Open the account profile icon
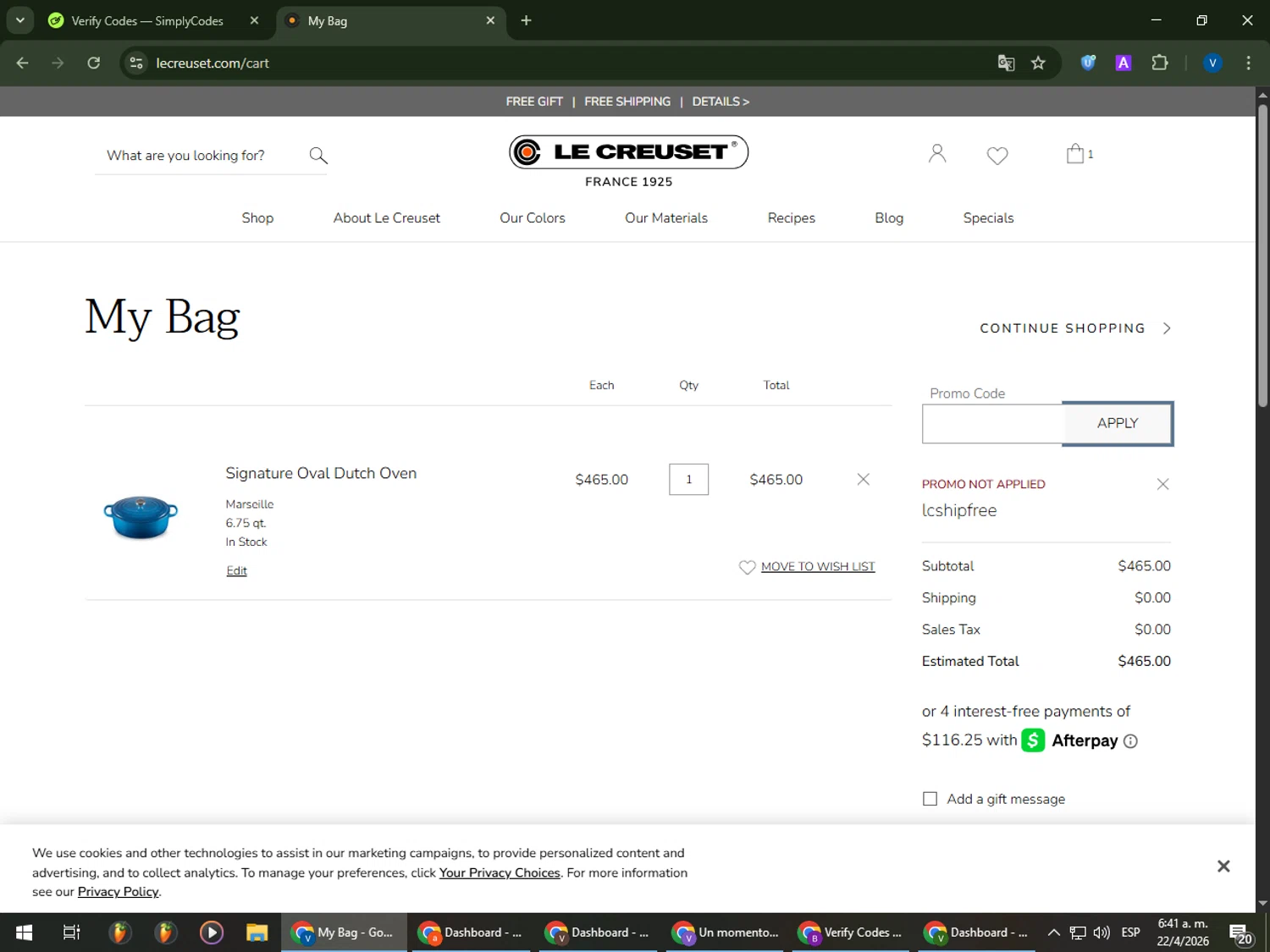Viewport: 1270px width, 952px height. pos(936,153)
